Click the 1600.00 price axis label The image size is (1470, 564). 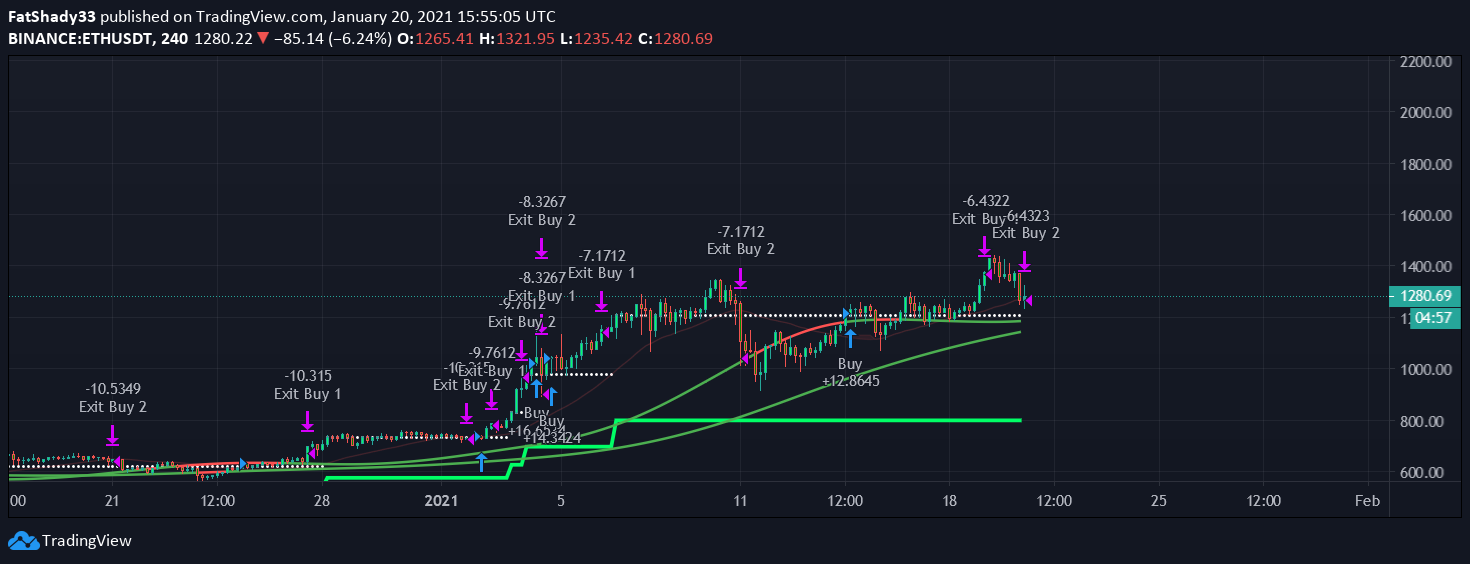tap(1426, 216)
